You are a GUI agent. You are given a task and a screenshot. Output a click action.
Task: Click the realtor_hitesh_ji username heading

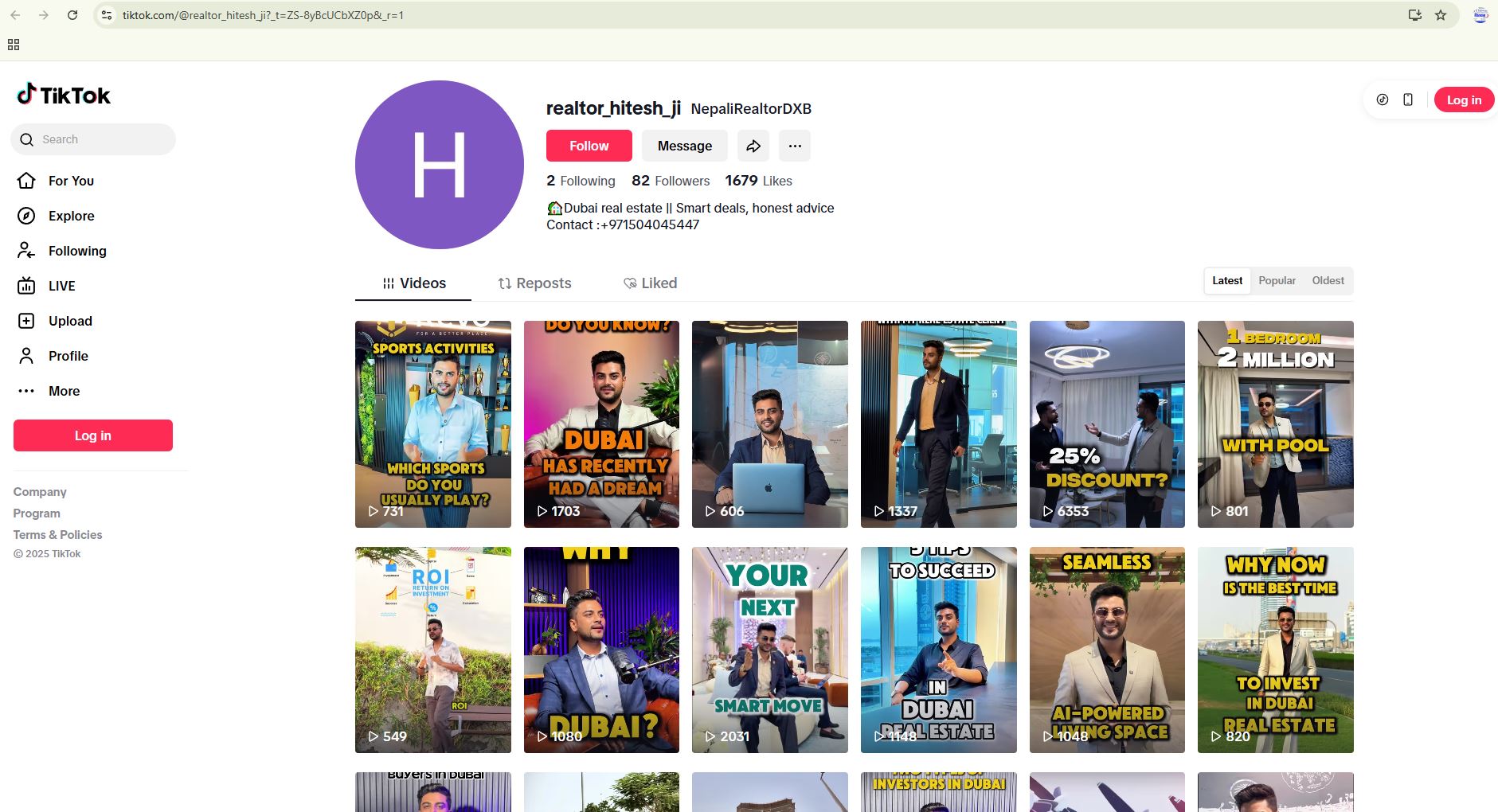[x=613, y=108]
